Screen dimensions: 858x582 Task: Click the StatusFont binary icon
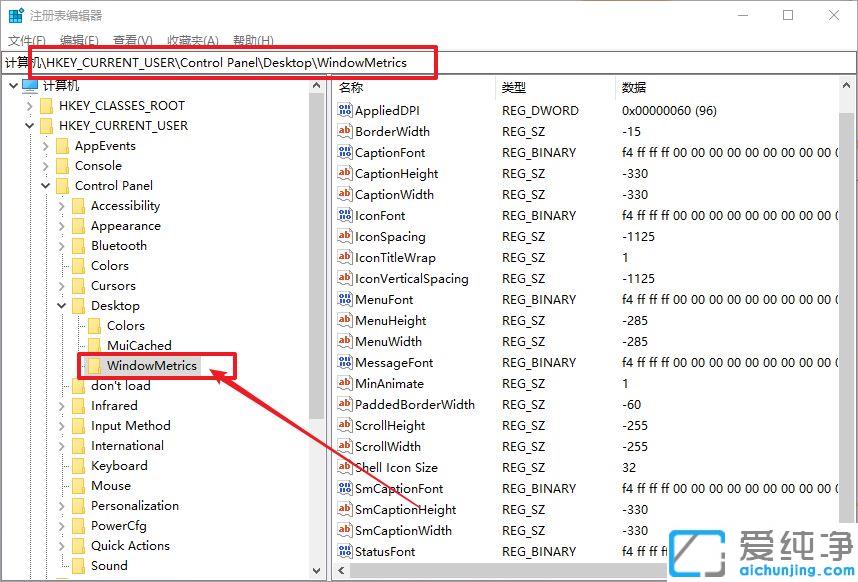pyautogui.click(x=347, y=551)
